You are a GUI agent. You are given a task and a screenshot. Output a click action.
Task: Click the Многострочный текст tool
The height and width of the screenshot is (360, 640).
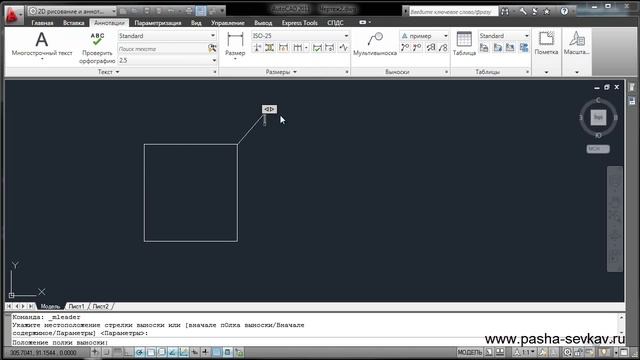click(42, 46)
